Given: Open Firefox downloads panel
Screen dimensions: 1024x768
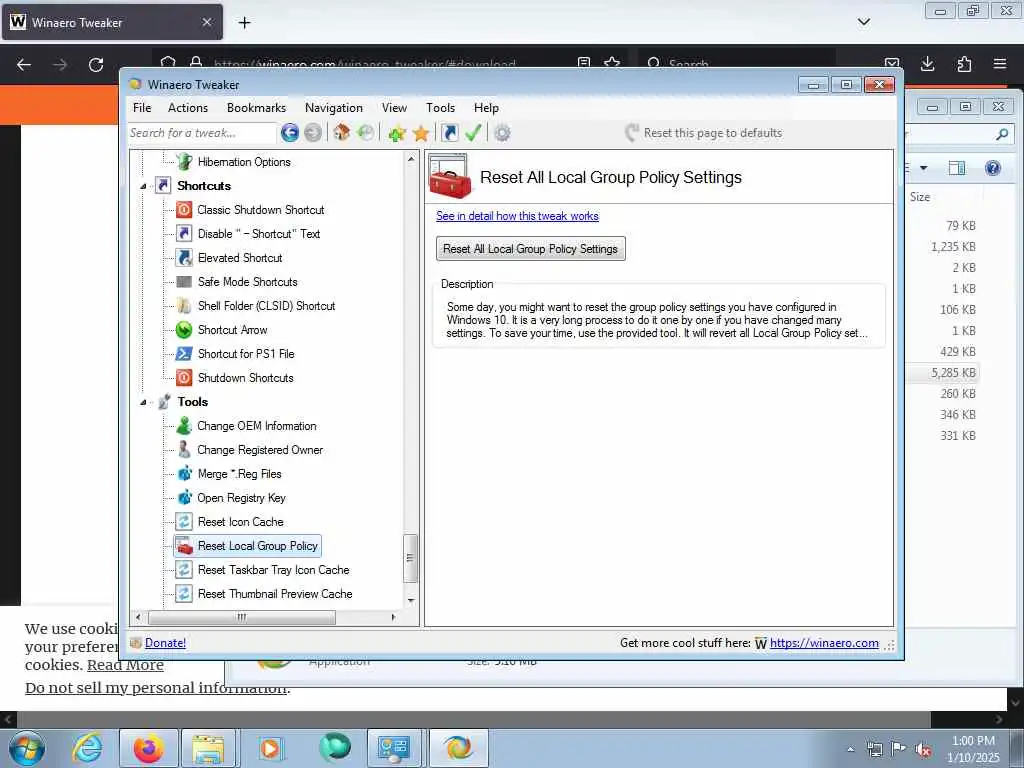Looking at the screenshot, I should click(927, 64).
